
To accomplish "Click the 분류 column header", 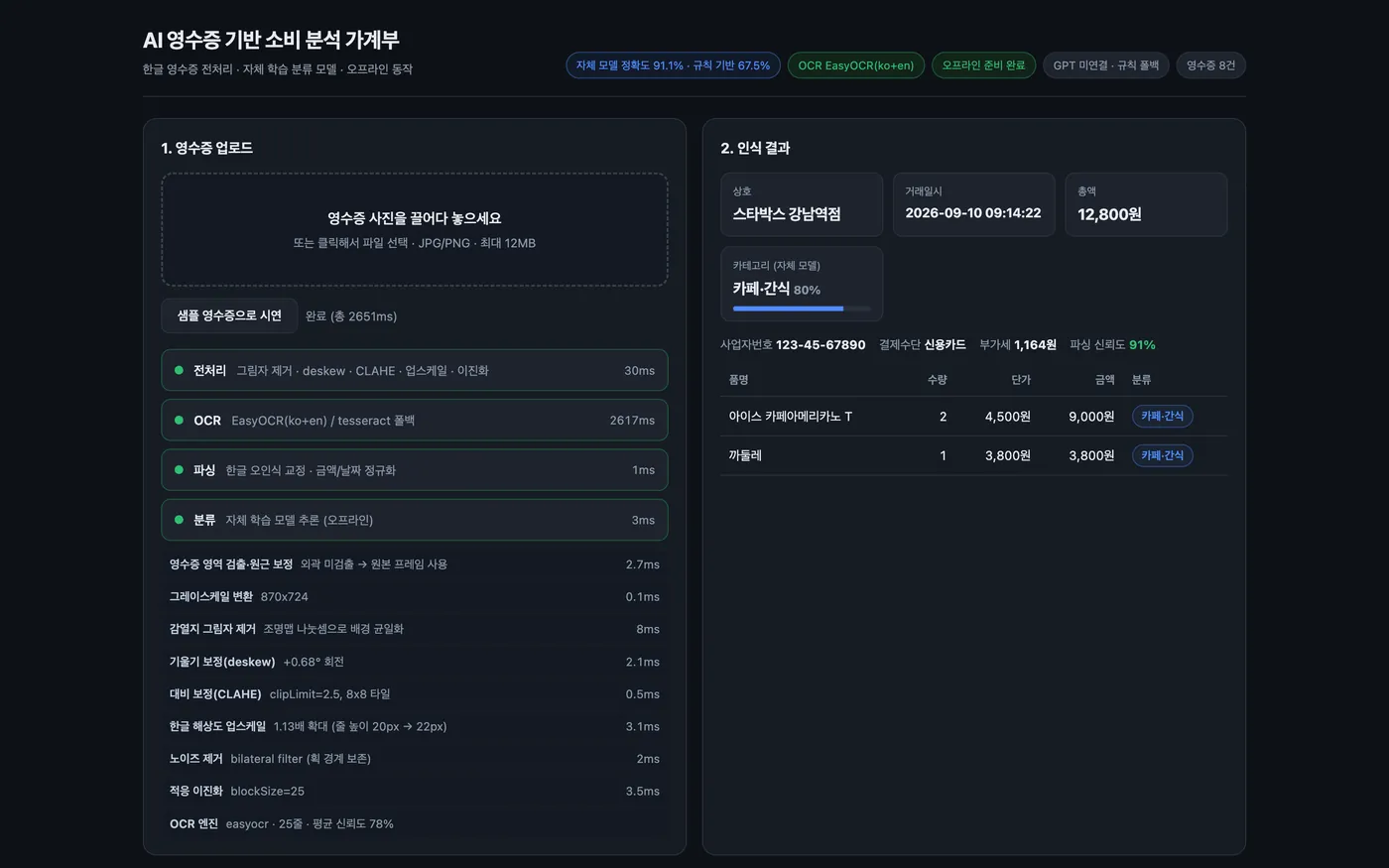I will pyautogui.click(x=1141, y=380).
